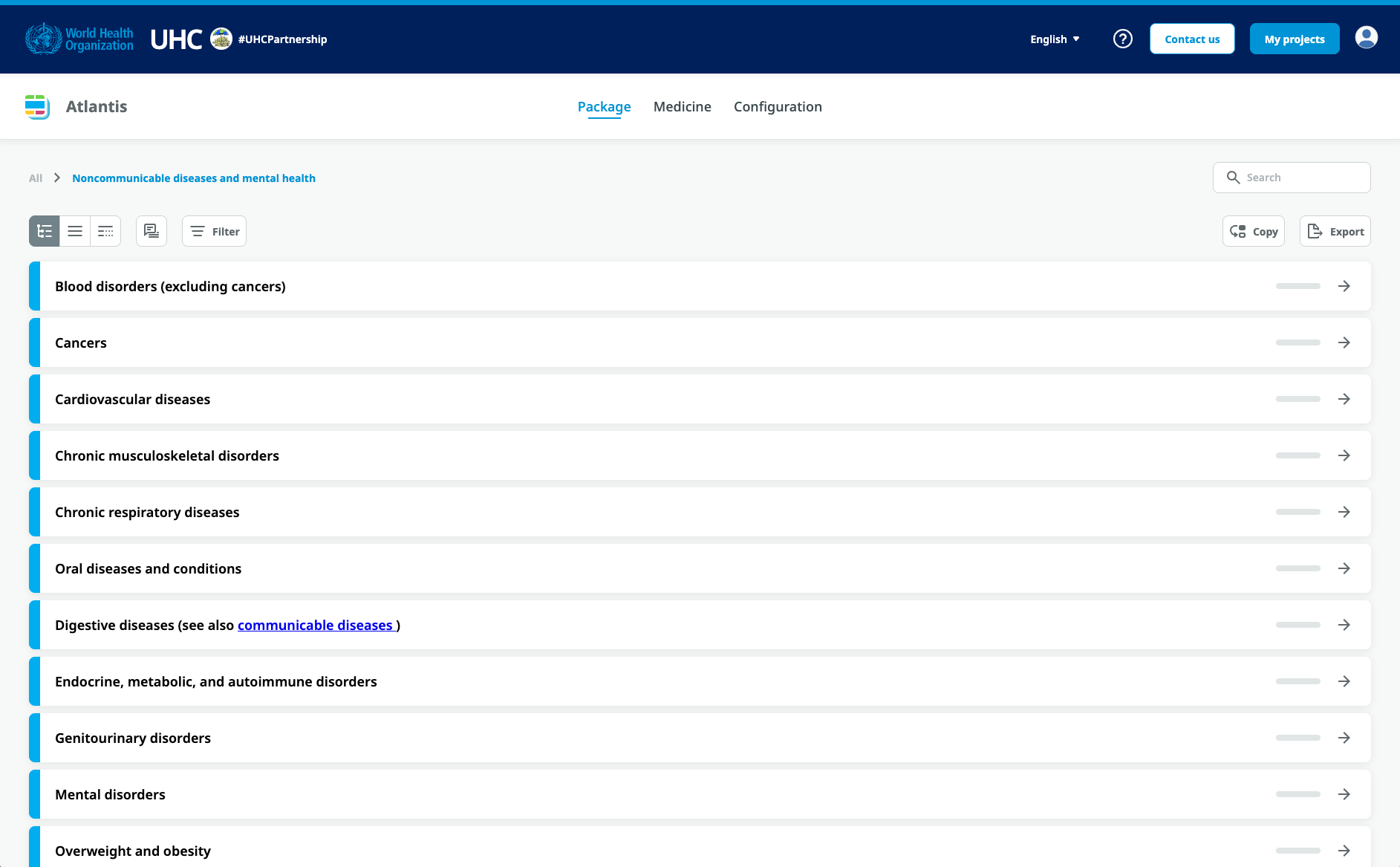Image resolution: width=1400 pixels, height=867 pixels.
Task: Click the World Health Organization logo
Action: click(x=79, y=39)
